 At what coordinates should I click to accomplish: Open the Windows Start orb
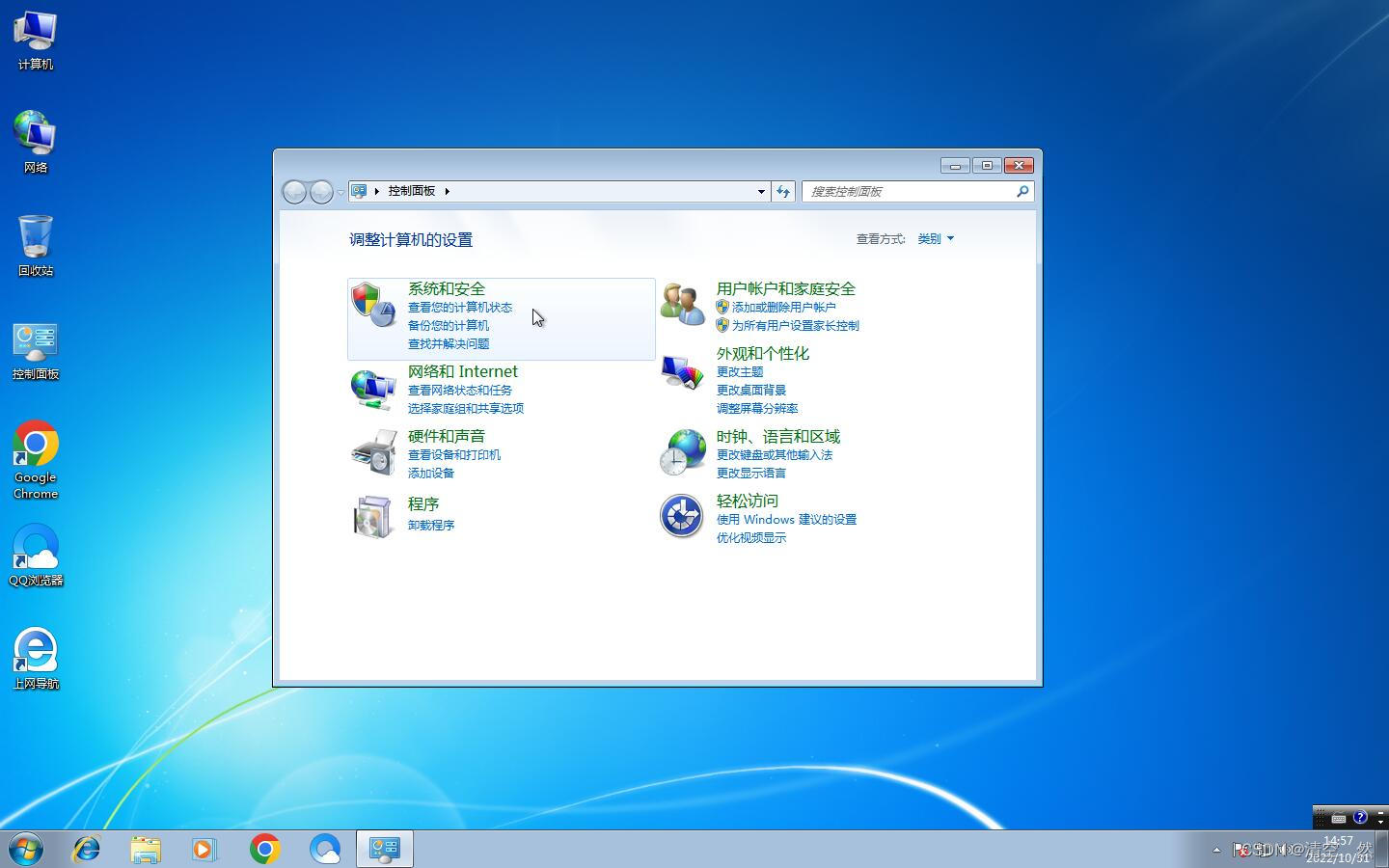click(x=26, y=849)
